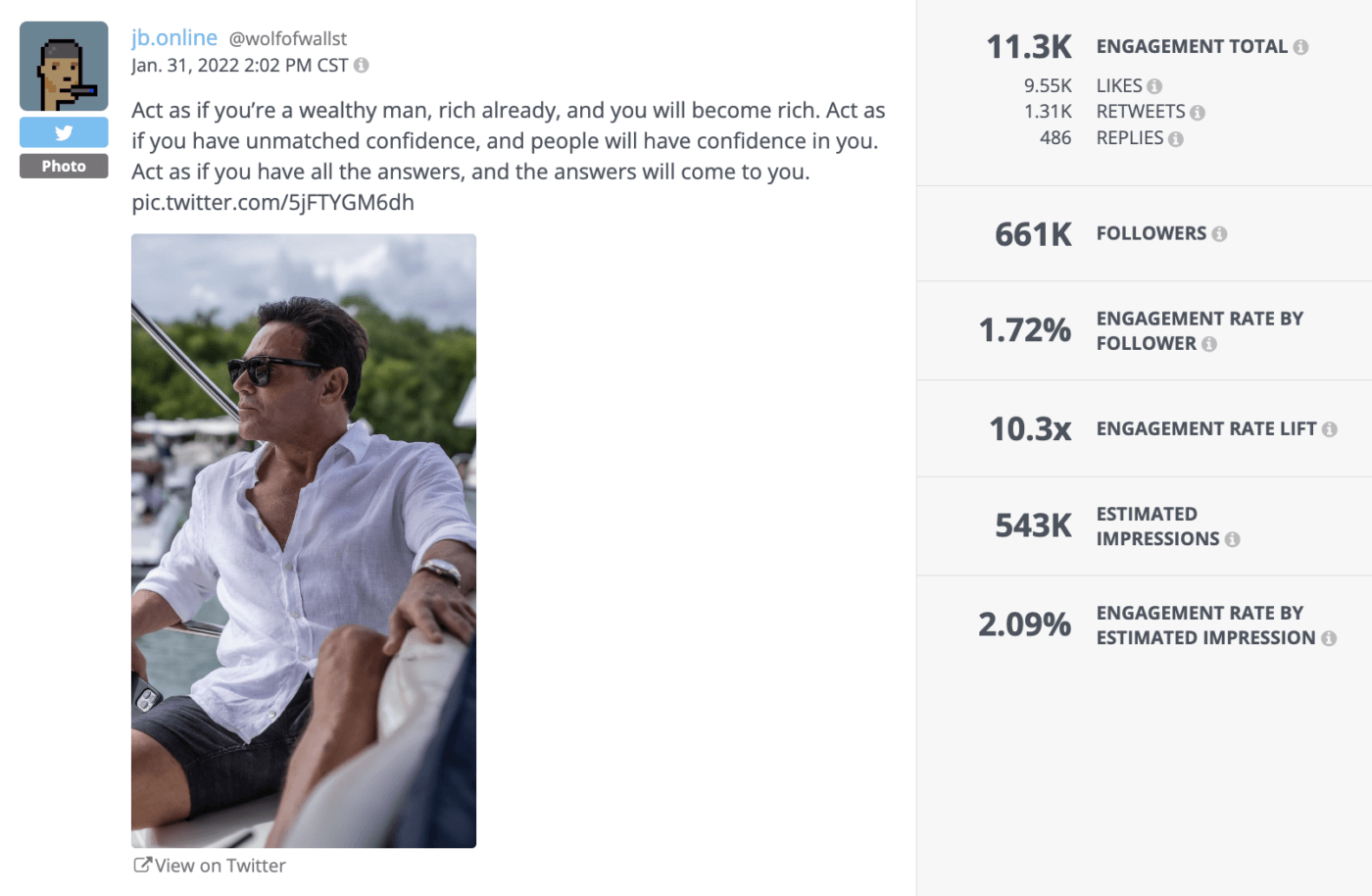Click the info icon beside ESTIMATED IMPRESSIONS
The height and width of the screenshot is (896, 1372).
pyautogui.click(x=1232, y=539)
